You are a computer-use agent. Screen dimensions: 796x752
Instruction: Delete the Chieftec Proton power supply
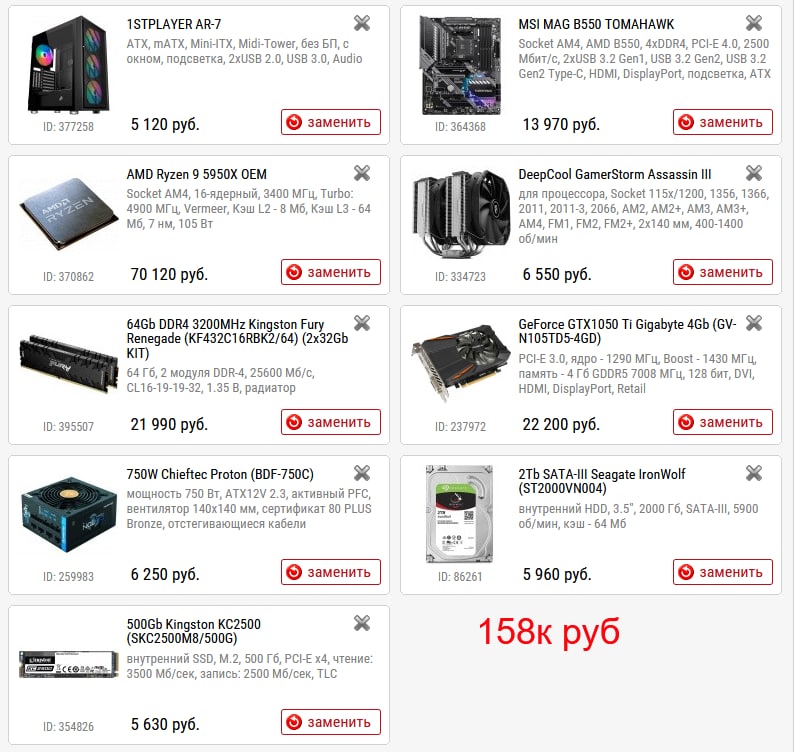[x=362, y=473]
